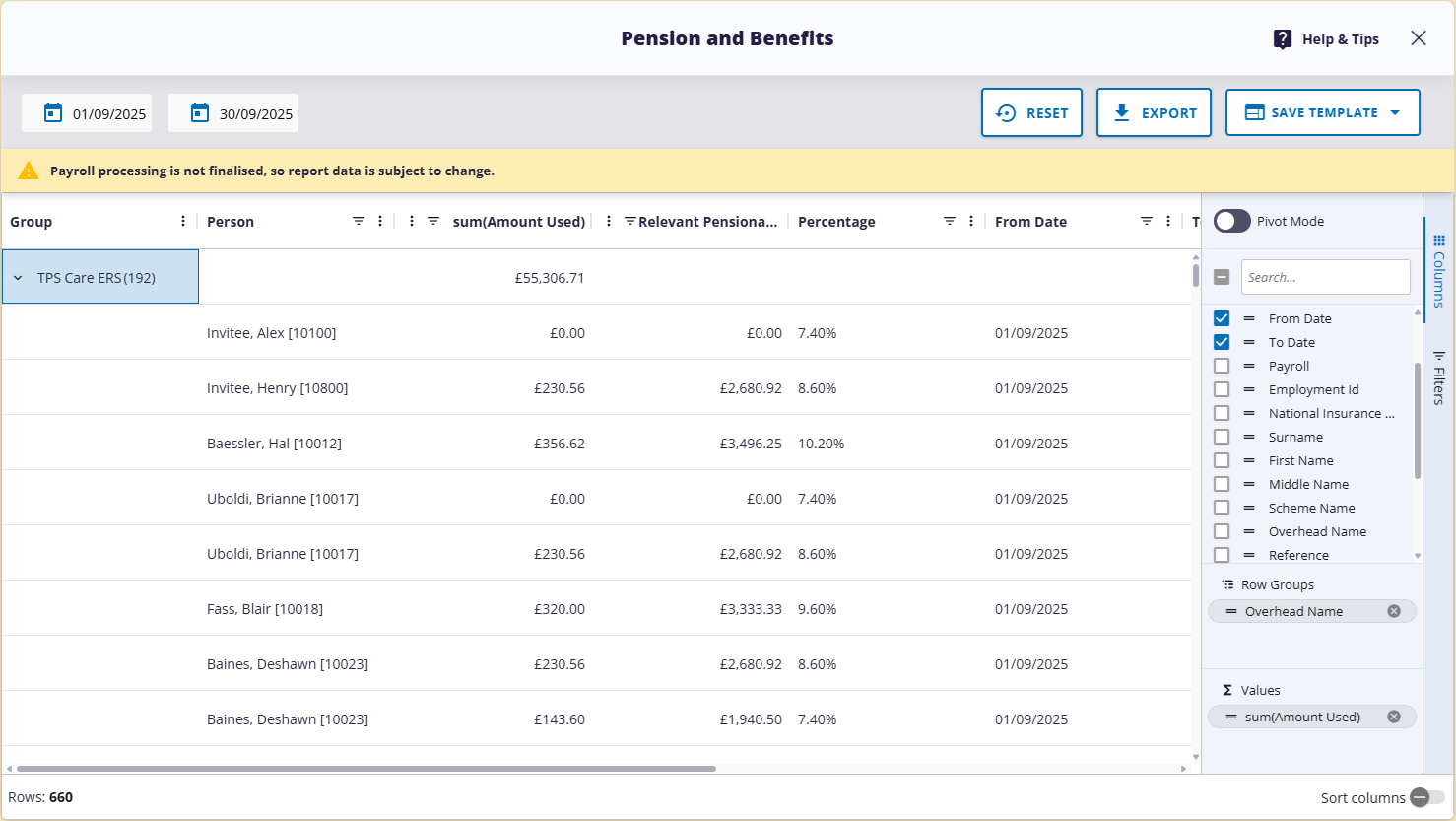The height and width of the screenshot is (821, 1456).
Task: Open the end date calendar picker
Action: pyautogui.click(x=200, y=113)
